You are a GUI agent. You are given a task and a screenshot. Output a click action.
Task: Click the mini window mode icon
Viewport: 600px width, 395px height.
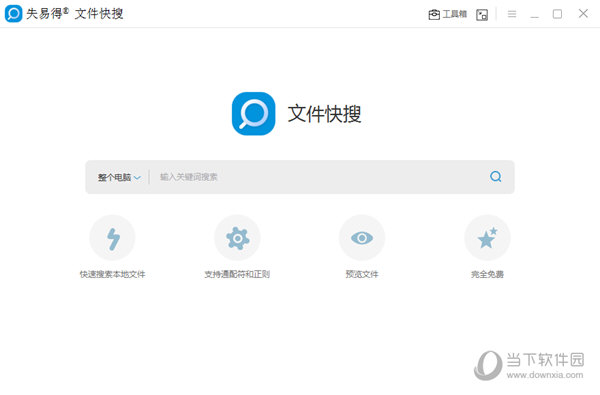(482, 15)
